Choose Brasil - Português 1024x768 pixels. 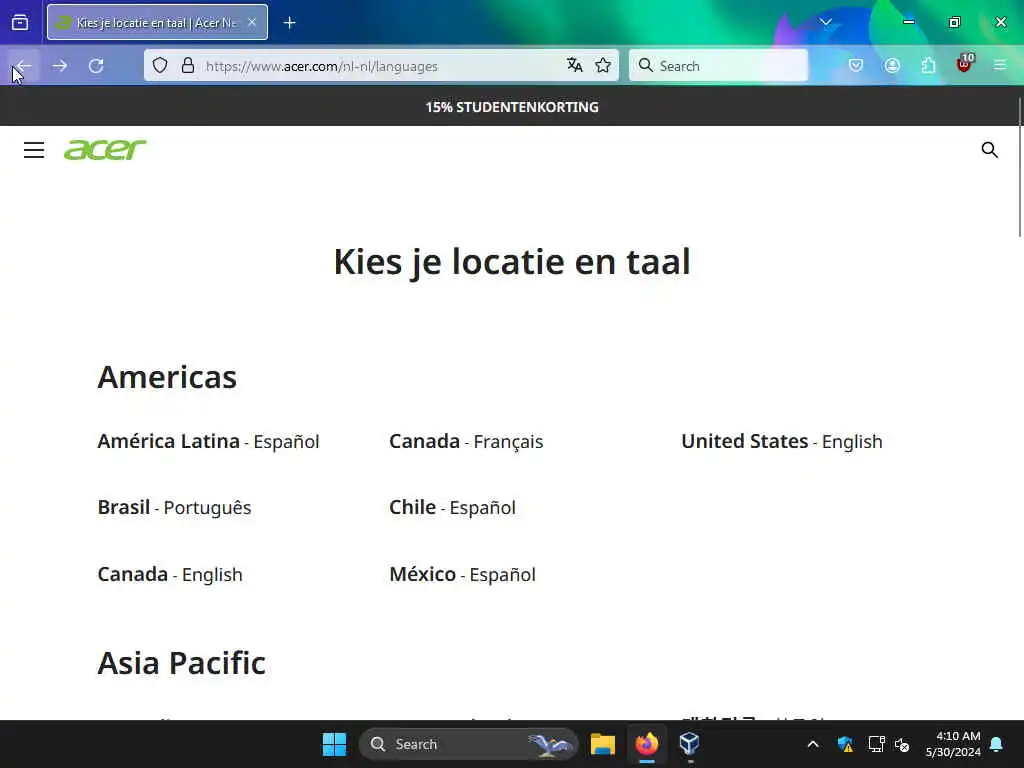tap(174, 507)
